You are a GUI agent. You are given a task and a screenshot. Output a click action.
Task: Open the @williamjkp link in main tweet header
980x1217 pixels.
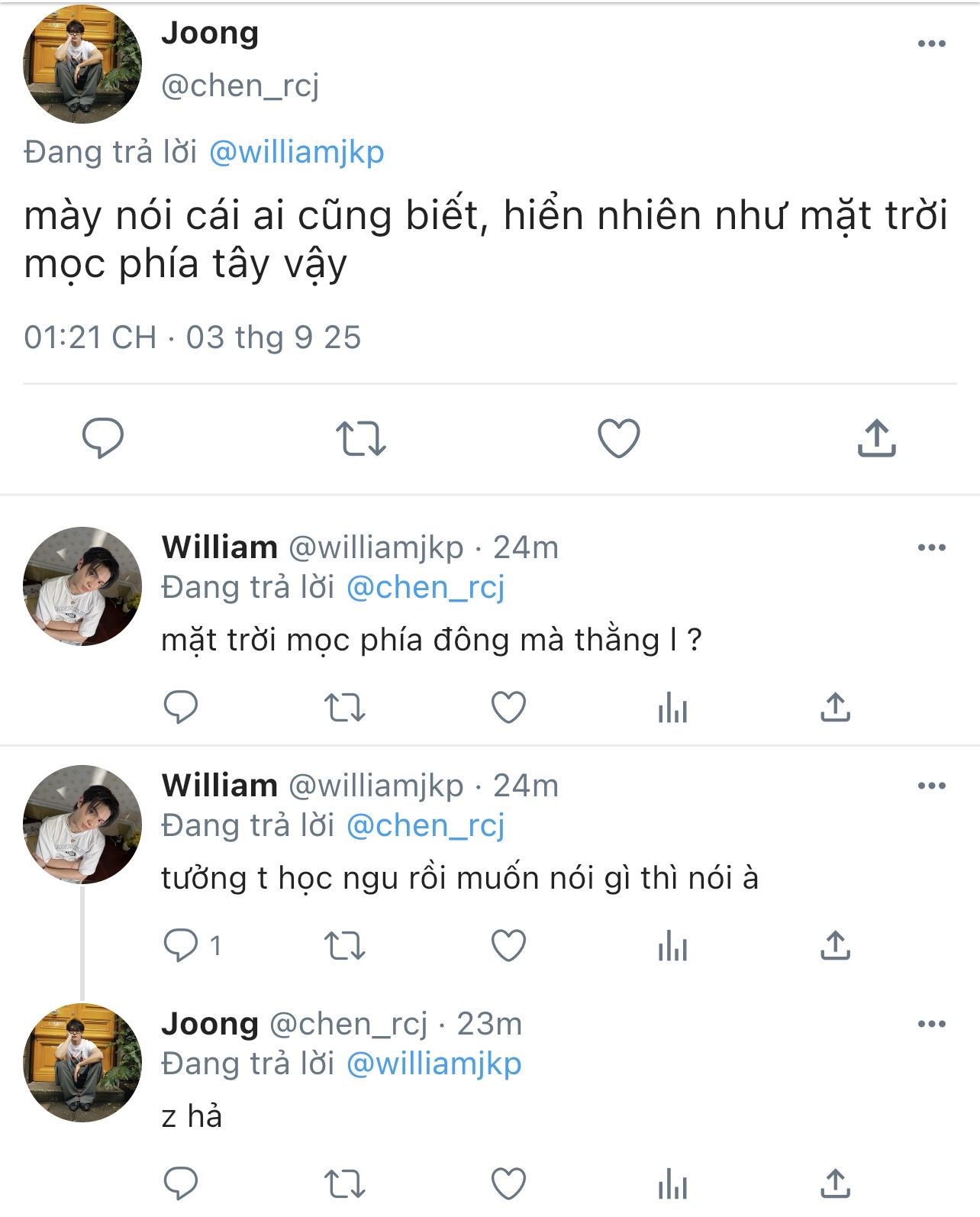[x=296, y=152]
